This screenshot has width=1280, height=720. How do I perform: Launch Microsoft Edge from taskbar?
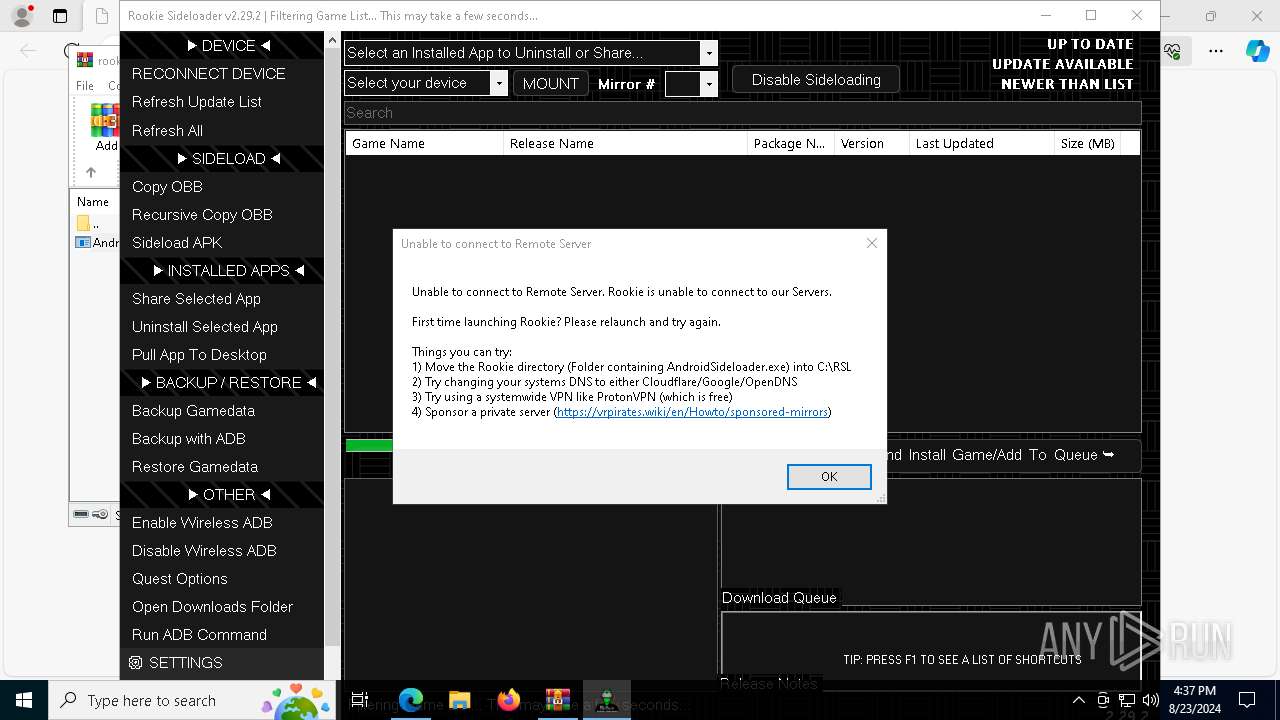(411, 700)
